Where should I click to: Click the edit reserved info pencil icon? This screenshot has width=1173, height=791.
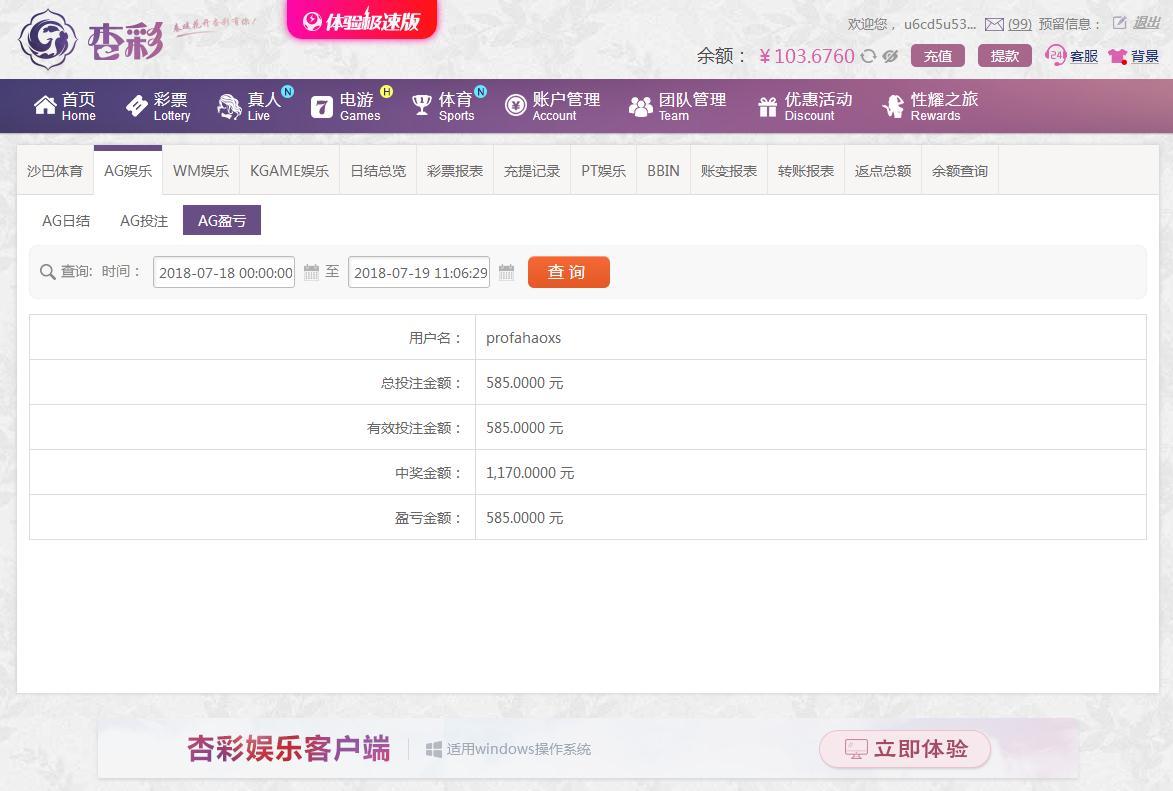pos(1120,23)
